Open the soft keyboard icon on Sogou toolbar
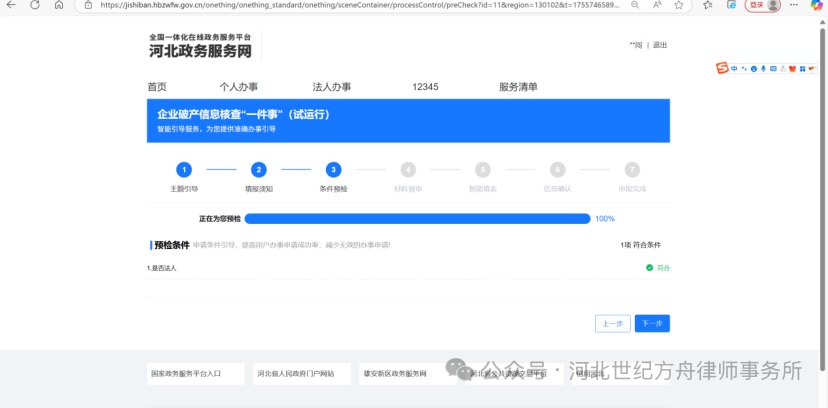 click(x=773, y=69)
